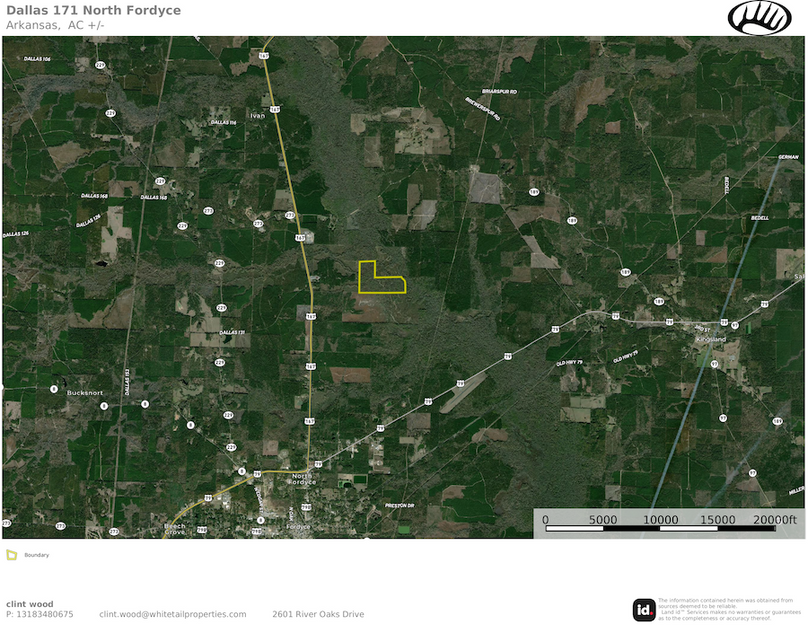Click the phone number 13183480675
This screenshot has height=625, width=808.
click(39, 614)
